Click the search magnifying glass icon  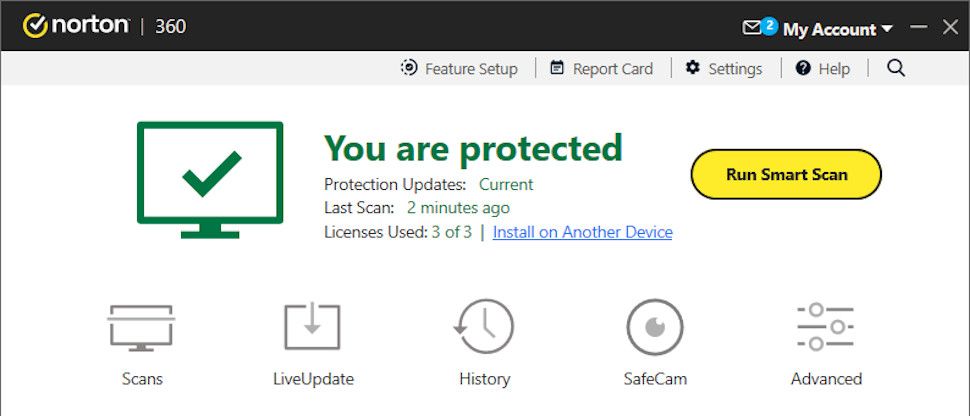[896, 68]
